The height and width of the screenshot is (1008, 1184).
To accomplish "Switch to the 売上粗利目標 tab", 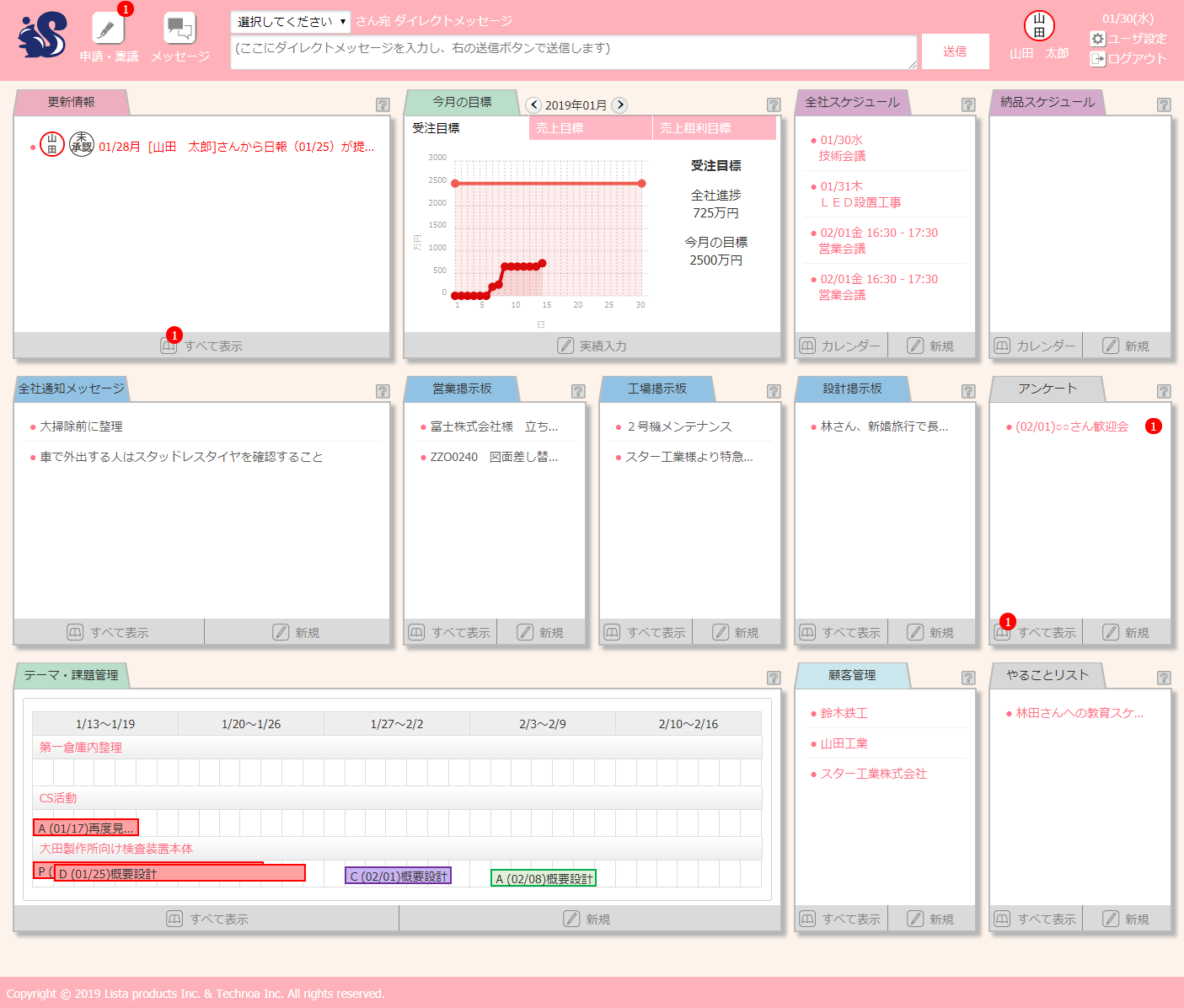I will pos(715,128).
